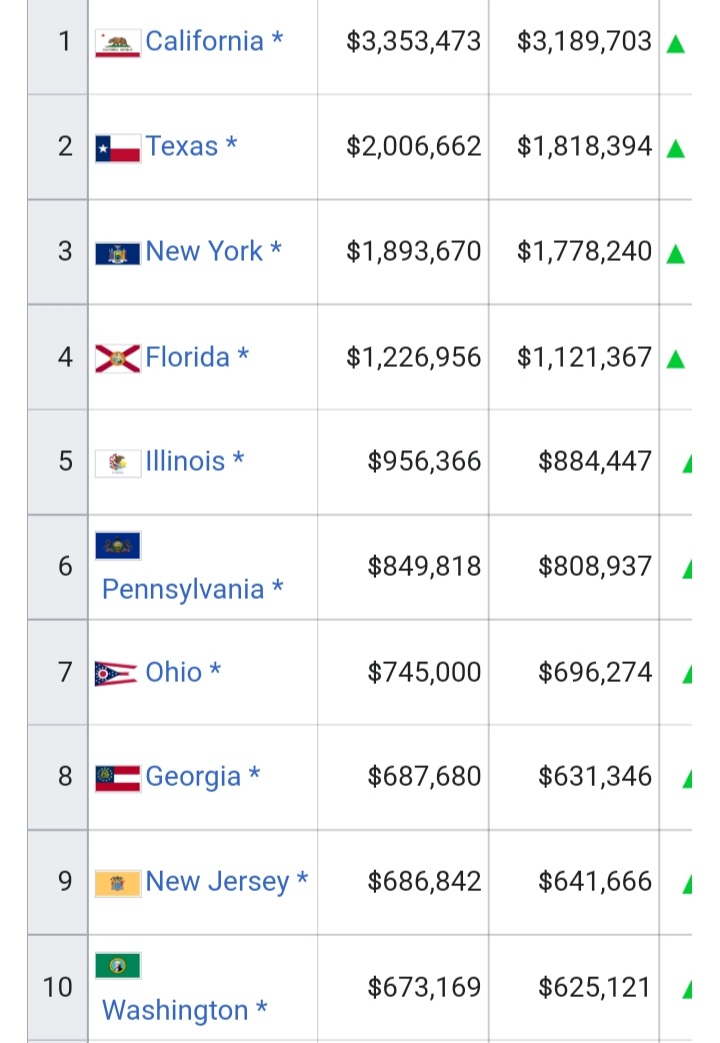Click the Ohio flag icon
720x1043 pixels.
coord(116,674)
